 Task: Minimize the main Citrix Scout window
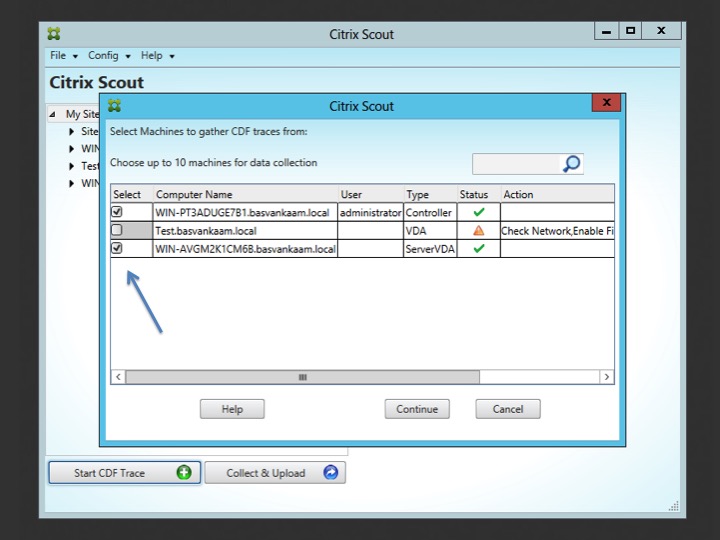606,31
